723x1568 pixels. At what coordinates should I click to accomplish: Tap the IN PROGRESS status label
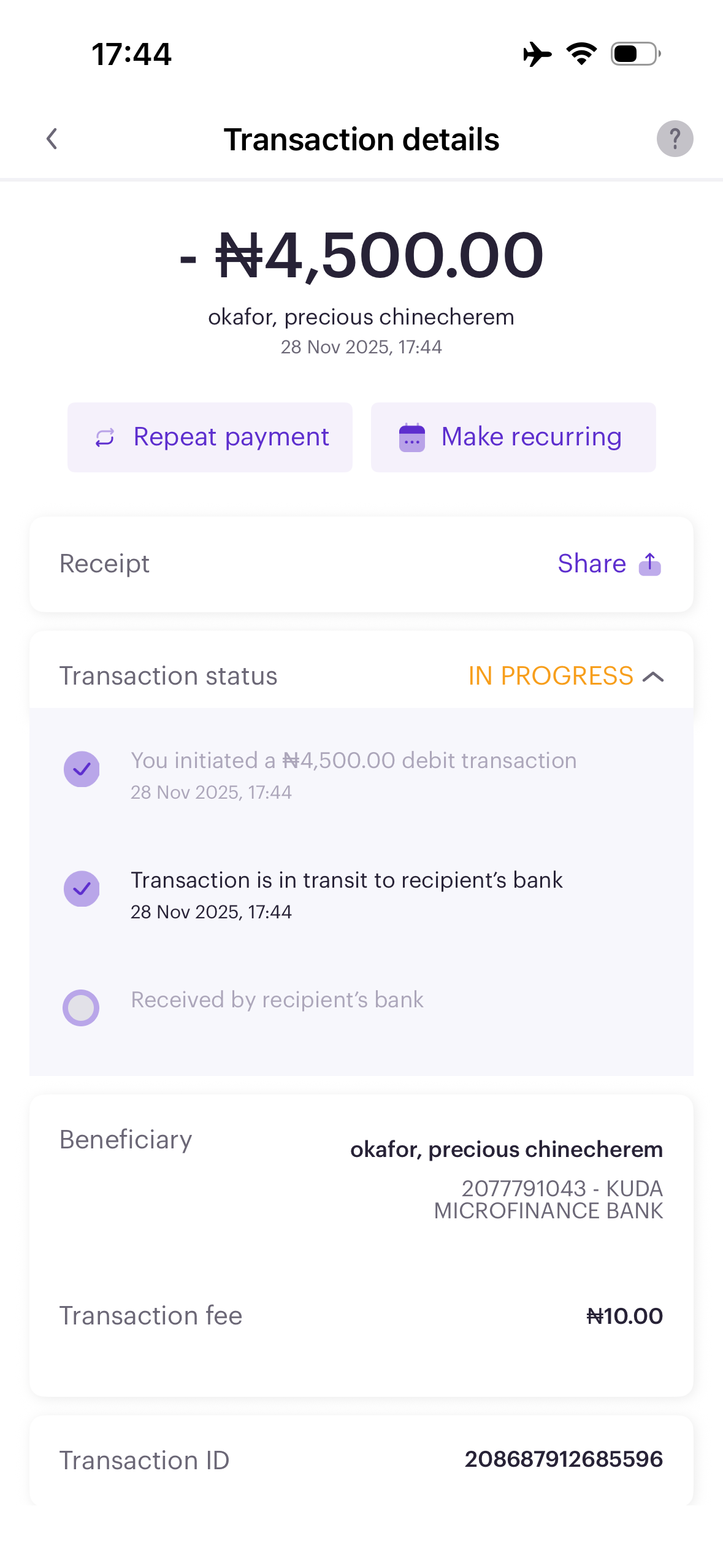click(x=550, y=676)
